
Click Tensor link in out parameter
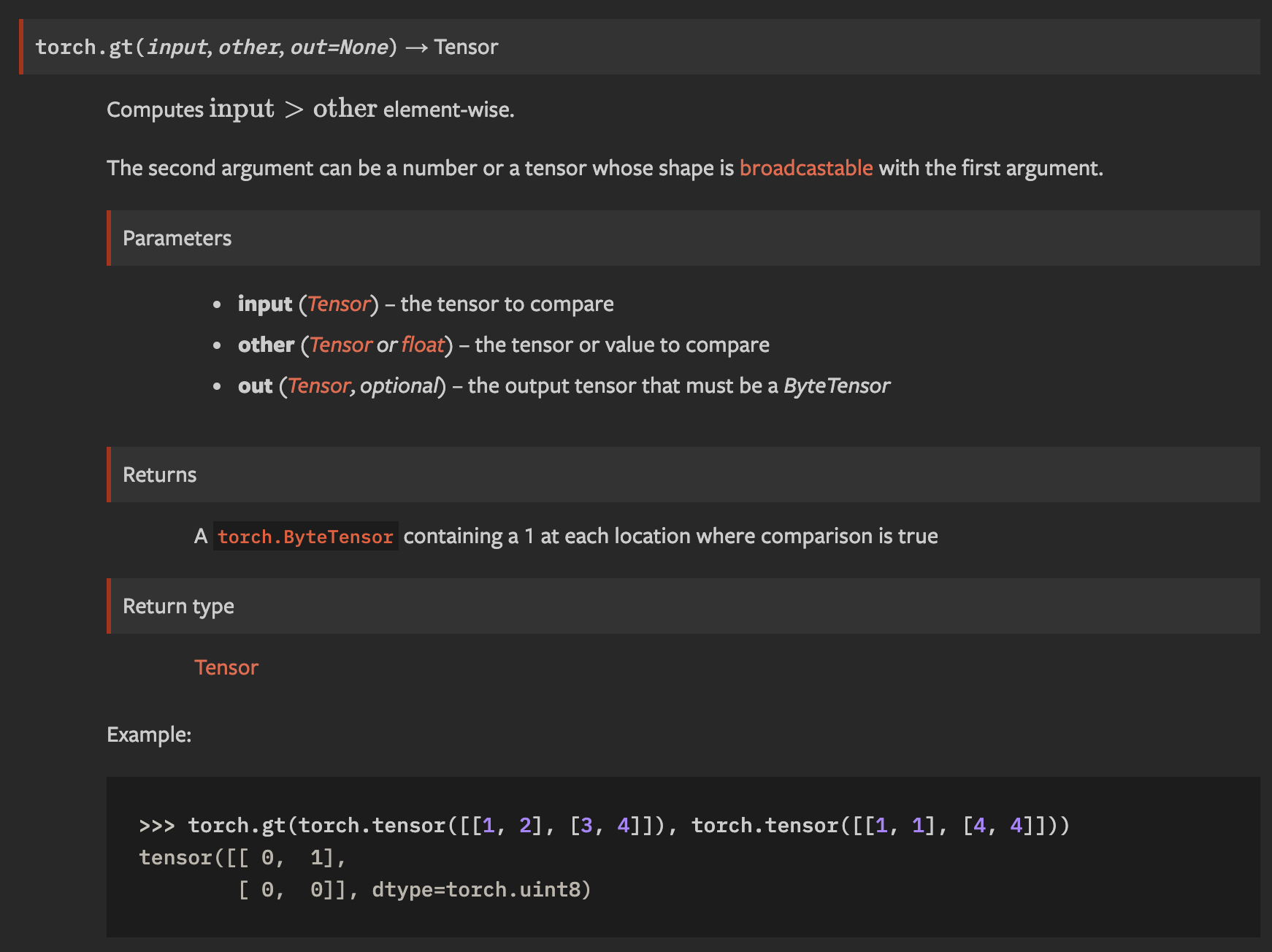319,385
